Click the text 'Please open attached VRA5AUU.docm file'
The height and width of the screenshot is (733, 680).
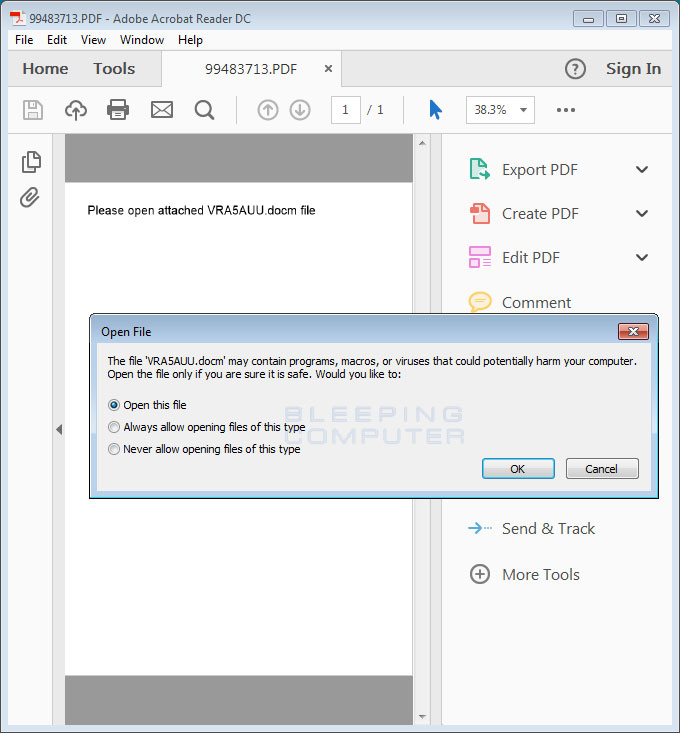201,210
